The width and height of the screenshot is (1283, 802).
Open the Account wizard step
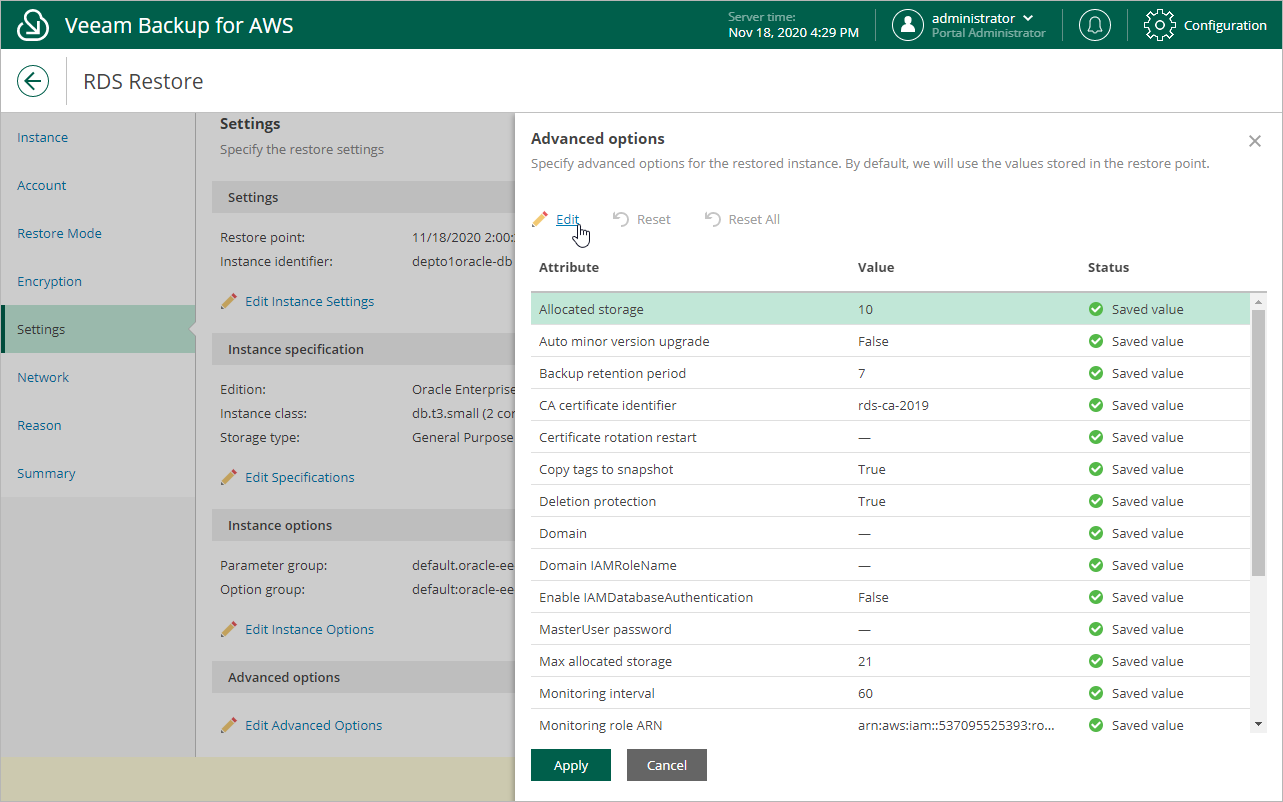click(x=98, y=185)
